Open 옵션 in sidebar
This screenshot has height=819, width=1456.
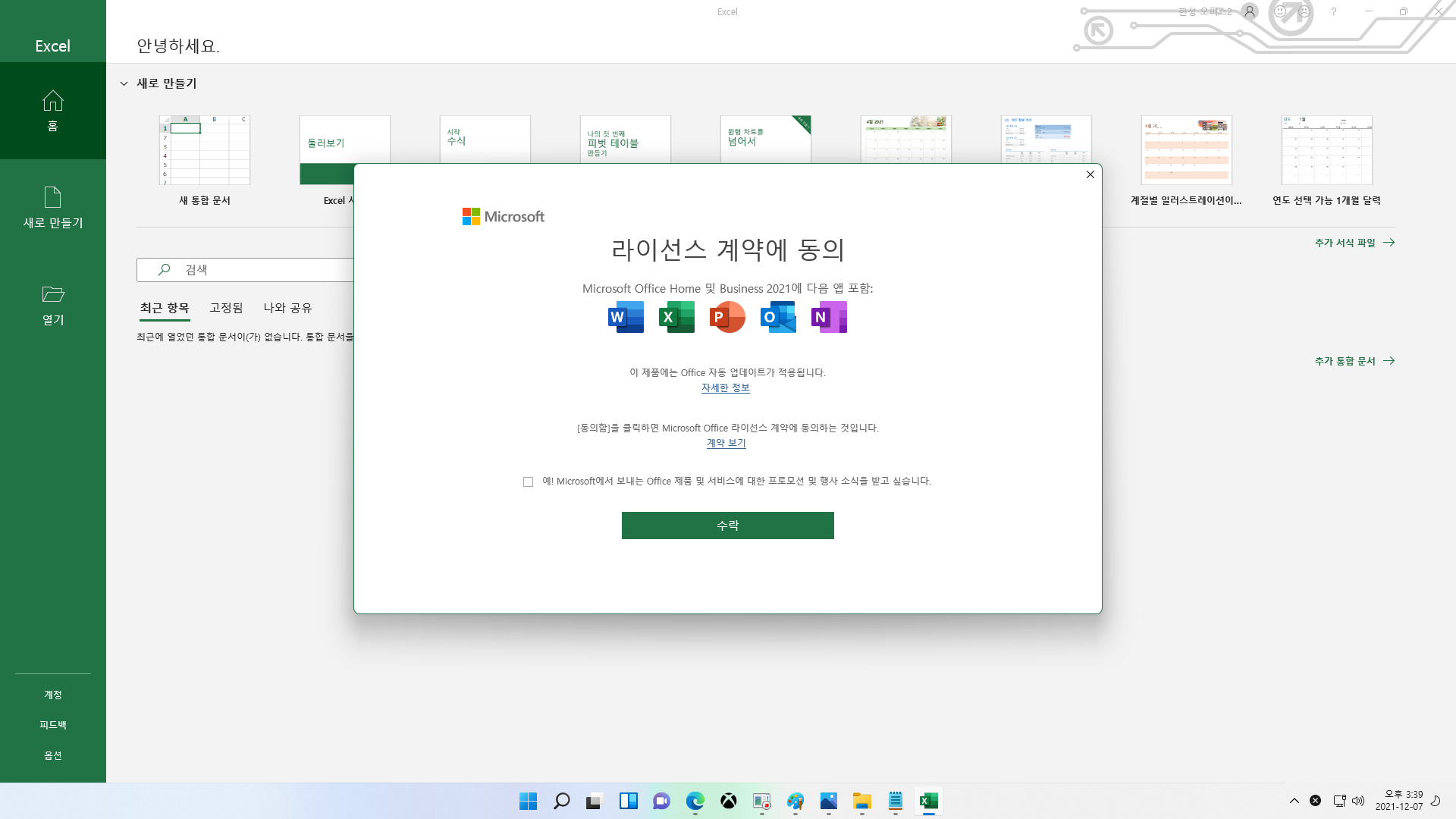click(53, 755)
